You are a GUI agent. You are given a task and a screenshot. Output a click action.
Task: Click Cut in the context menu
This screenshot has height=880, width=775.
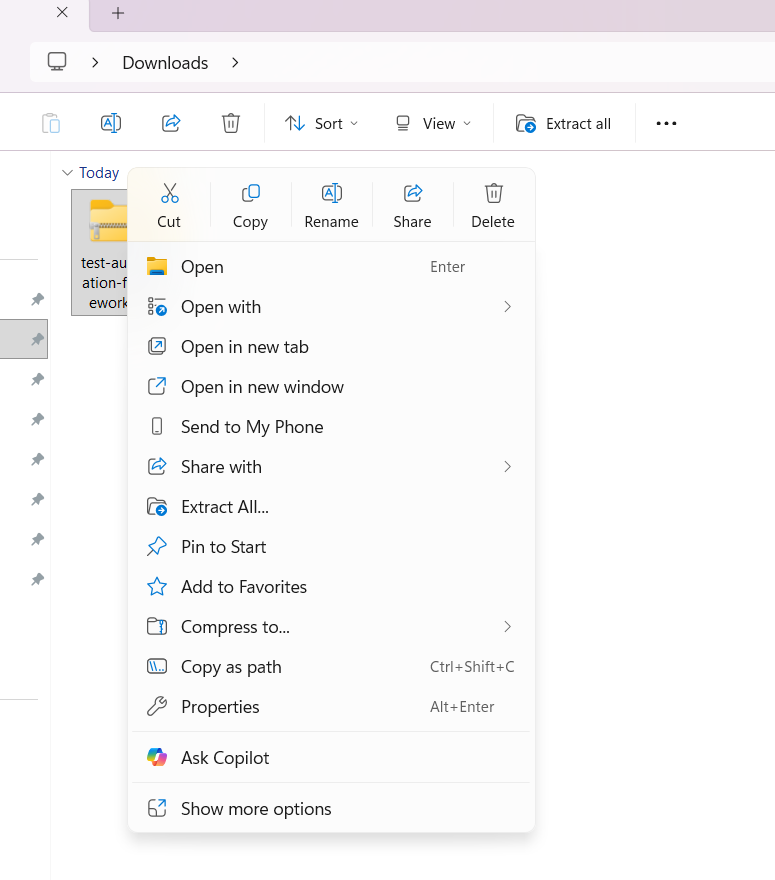coord(169,206)
